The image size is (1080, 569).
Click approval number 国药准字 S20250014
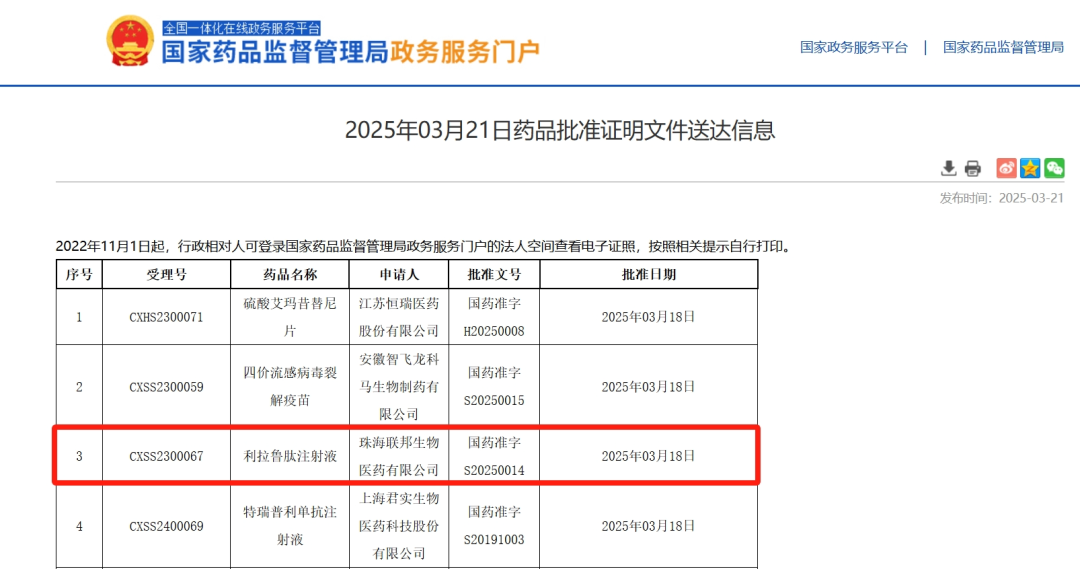coord(494,457)
